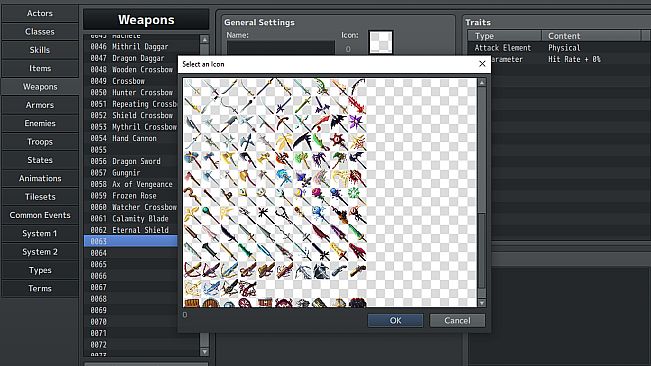Choose the brown flintlock pistol icon
The height and width of the screenshot is (366, 651).
pos(357,270)
